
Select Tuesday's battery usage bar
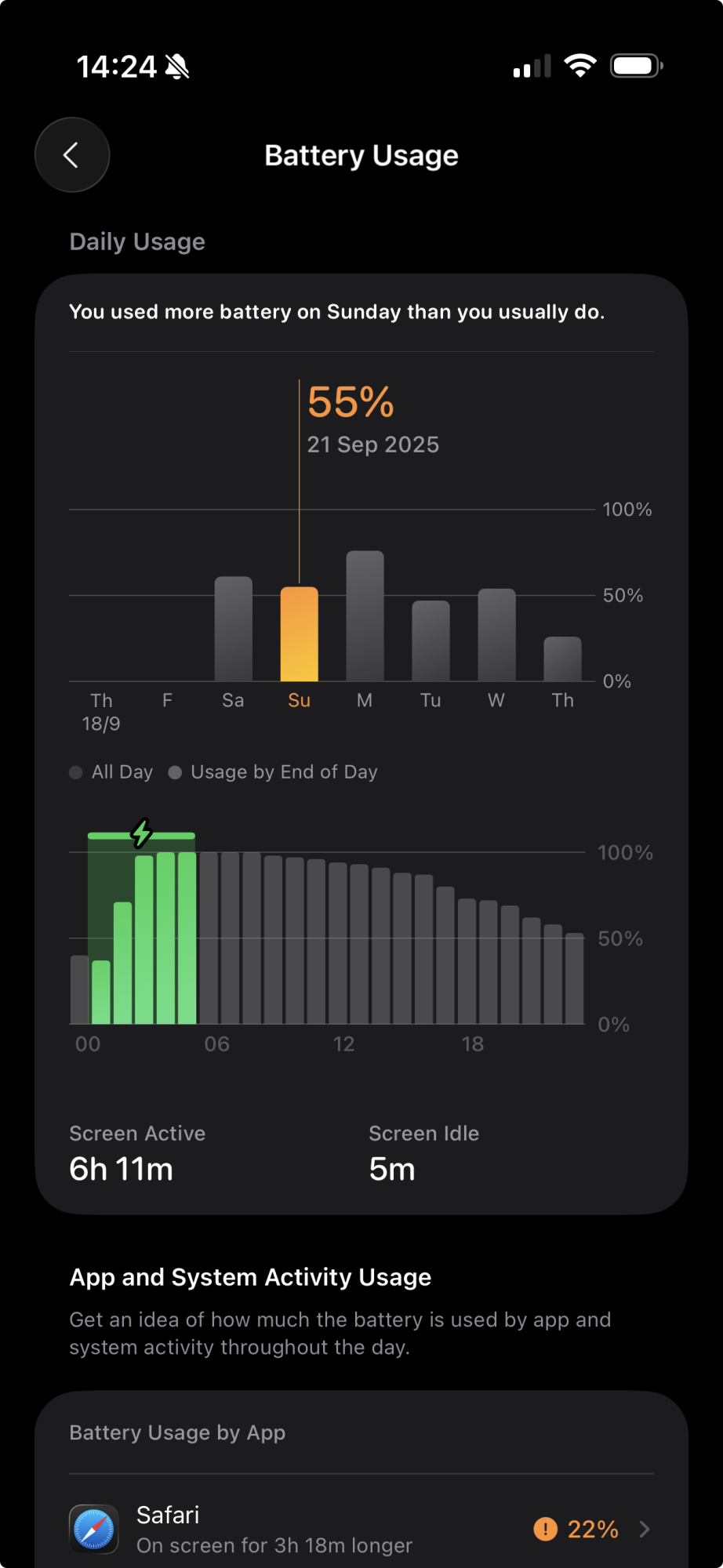(431, 641)
